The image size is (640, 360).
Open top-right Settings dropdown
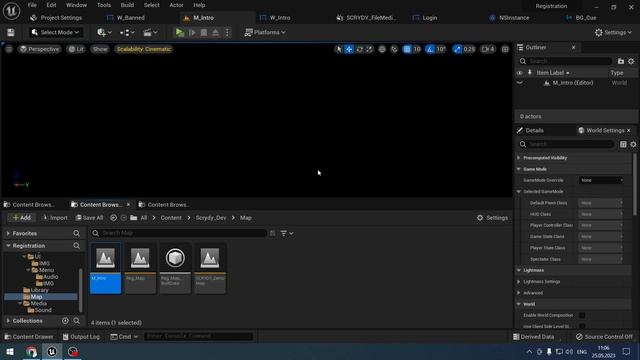613,32
